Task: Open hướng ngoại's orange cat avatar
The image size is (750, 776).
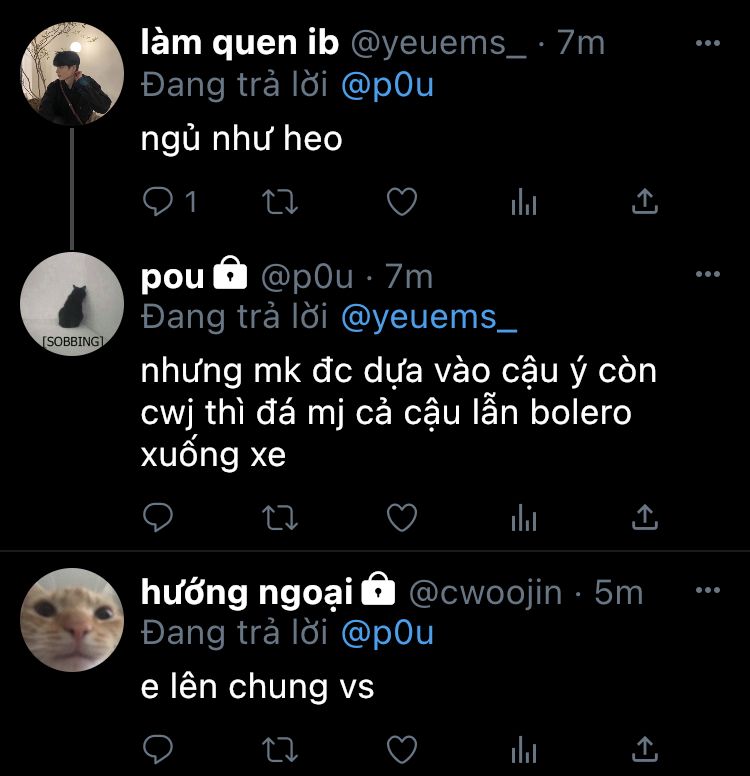Action: [x=72, y=620]
